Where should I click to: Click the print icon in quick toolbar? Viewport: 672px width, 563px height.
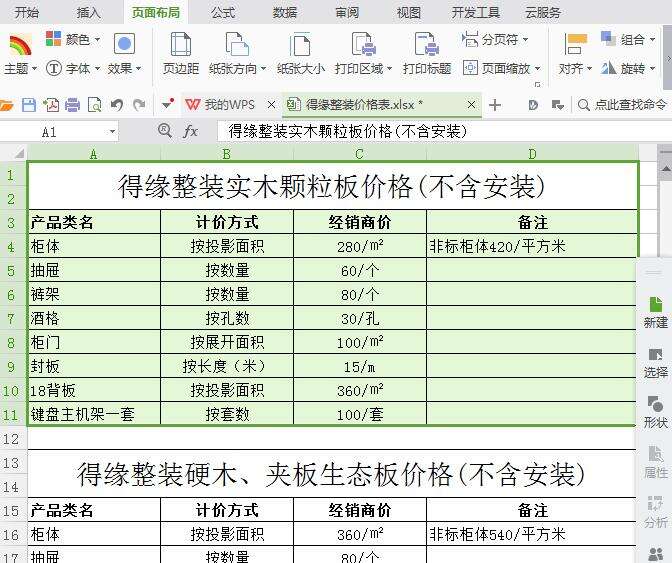click(x=72, y=105)
